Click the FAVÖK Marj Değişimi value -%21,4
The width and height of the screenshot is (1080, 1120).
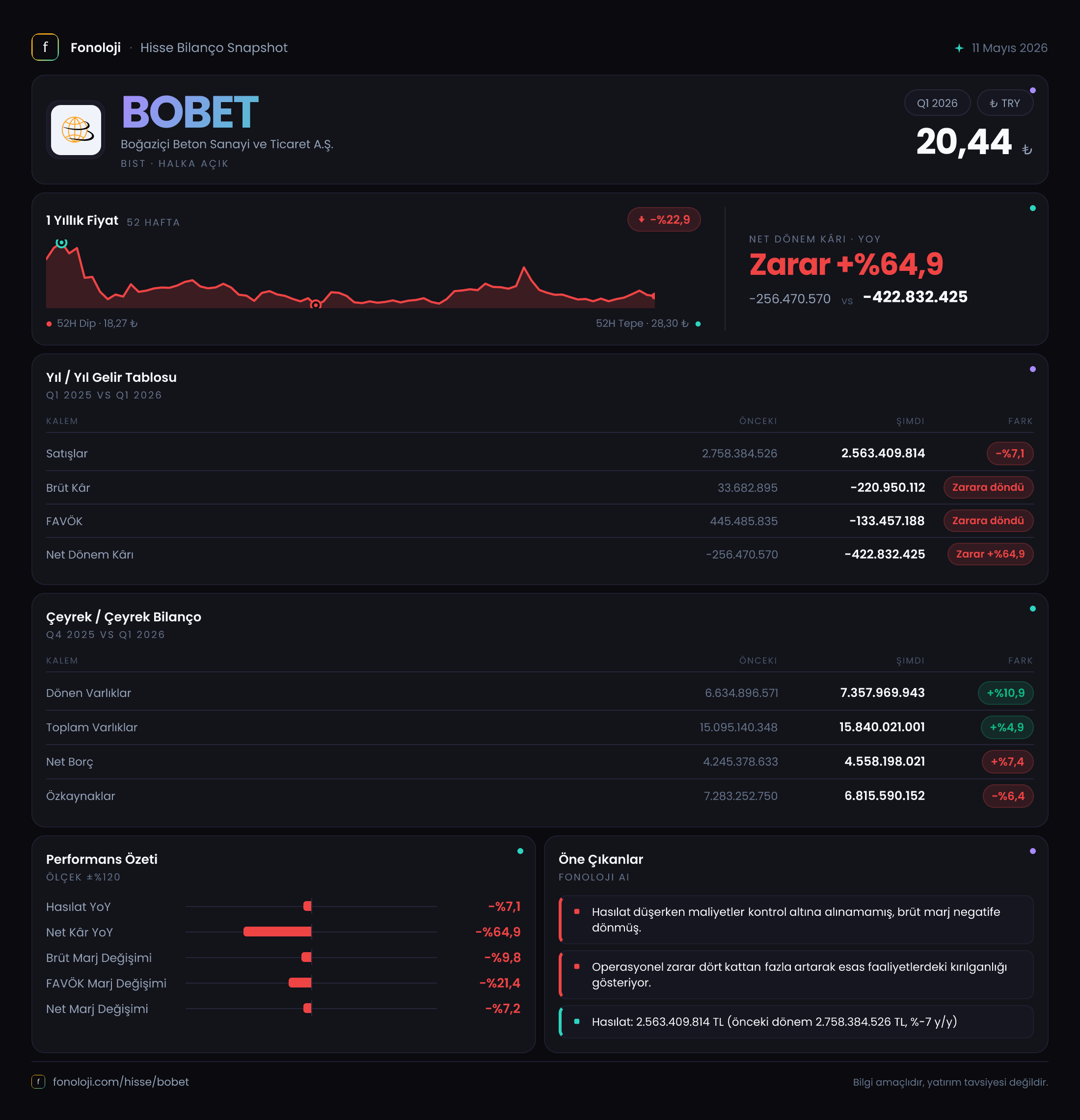[499, 982]
